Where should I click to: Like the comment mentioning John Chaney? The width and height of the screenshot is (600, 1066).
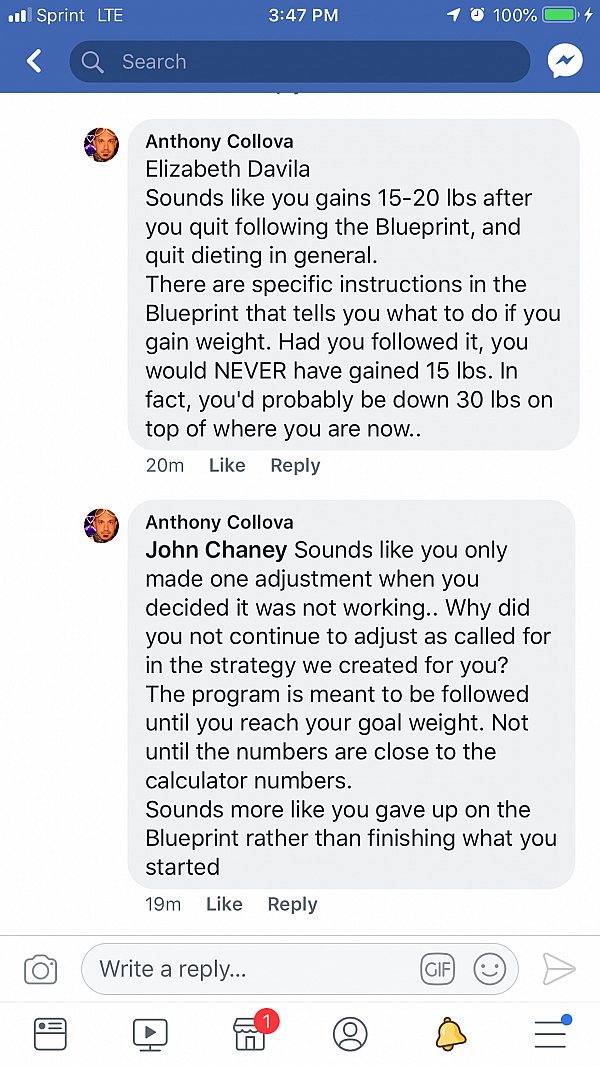(224, 904)
